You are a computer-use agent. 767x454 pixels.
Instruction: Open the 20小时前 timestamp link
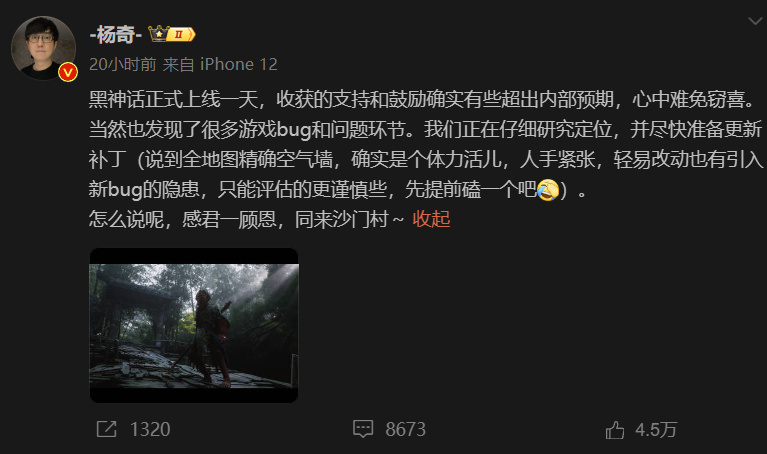coord(123,64)
